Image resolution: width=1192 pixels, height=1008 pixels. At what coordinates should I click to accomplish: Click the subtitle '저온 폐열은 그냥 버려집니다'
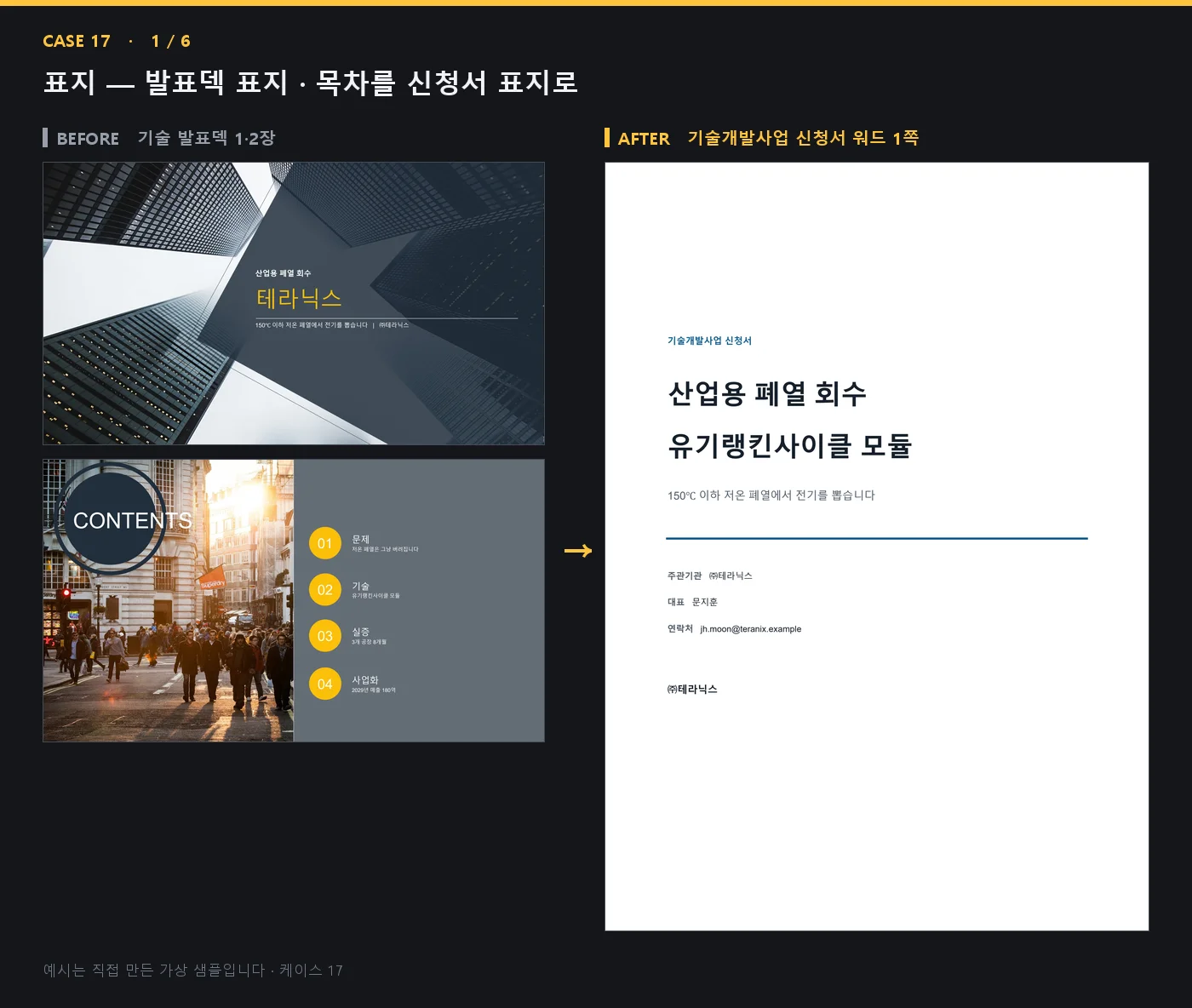[385, 549]
